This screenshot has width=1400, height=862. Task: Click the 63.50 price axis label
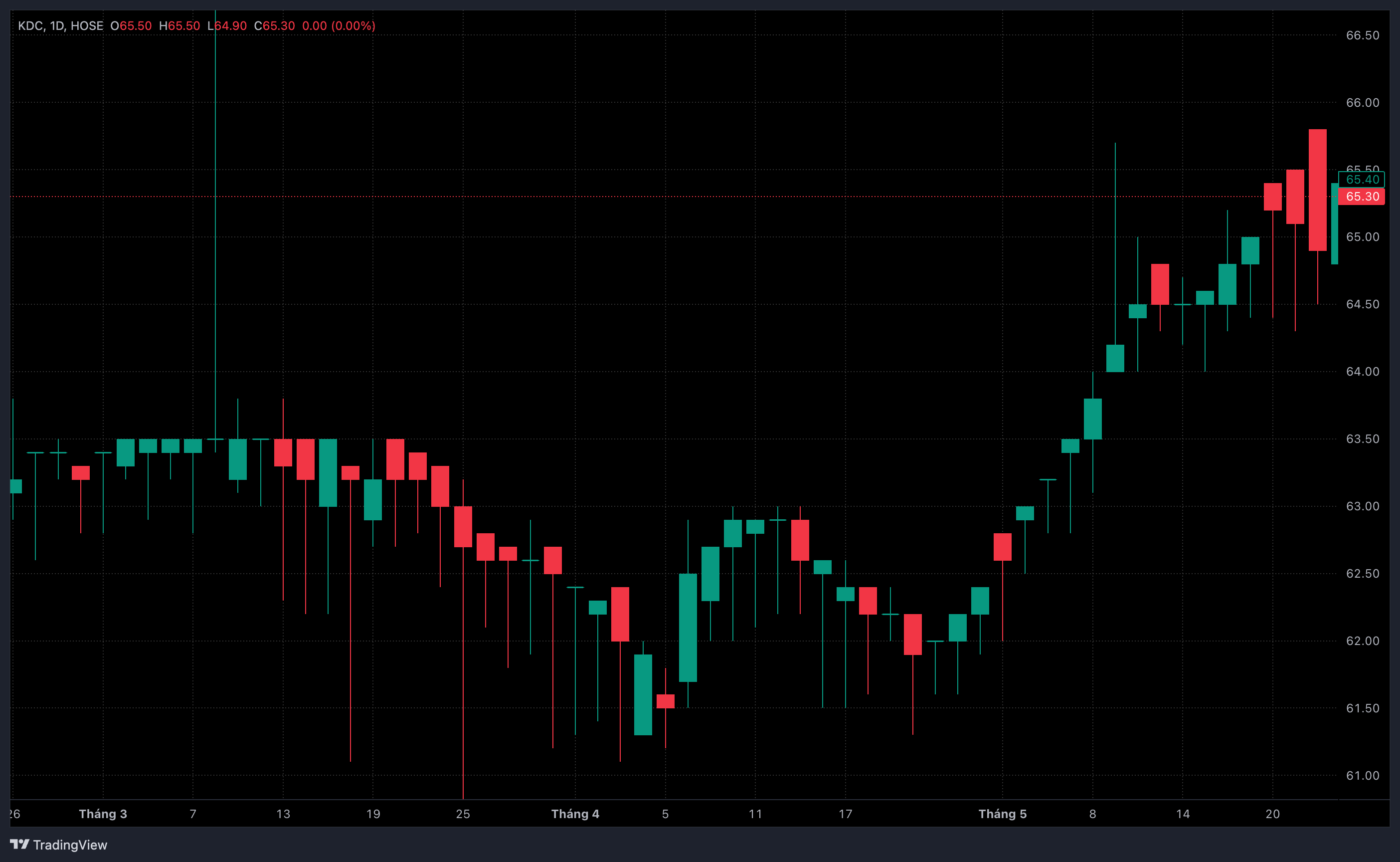click(1363, 439)
